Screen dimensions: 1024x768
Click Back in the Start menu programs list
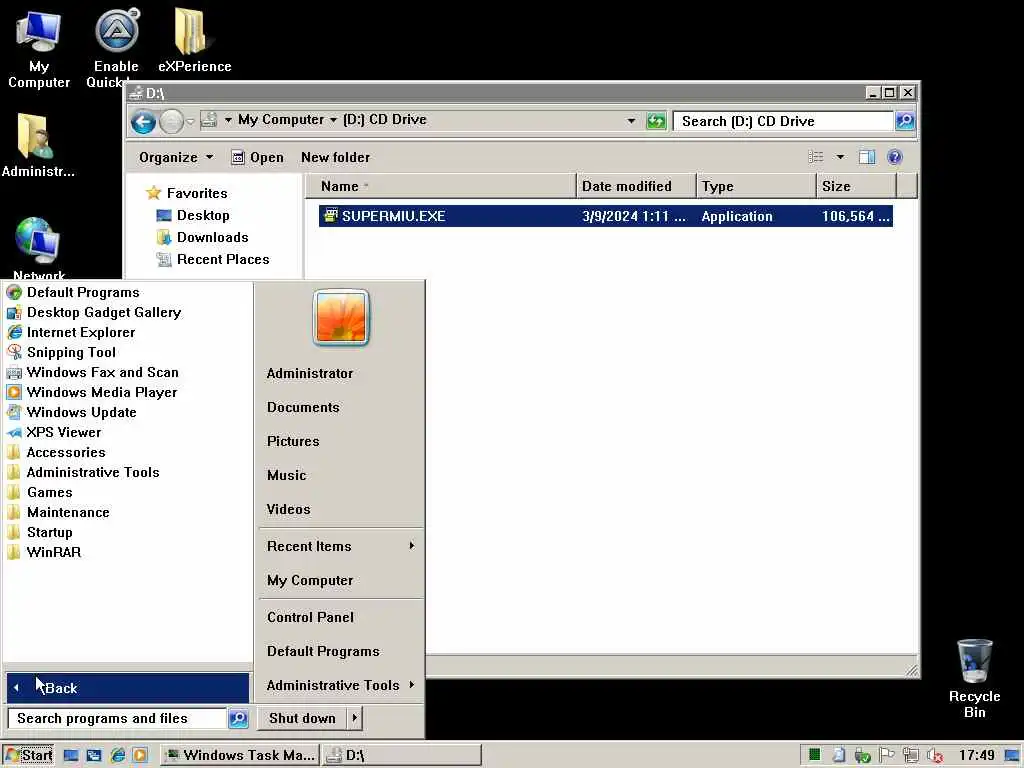click(x=127, y=688)
